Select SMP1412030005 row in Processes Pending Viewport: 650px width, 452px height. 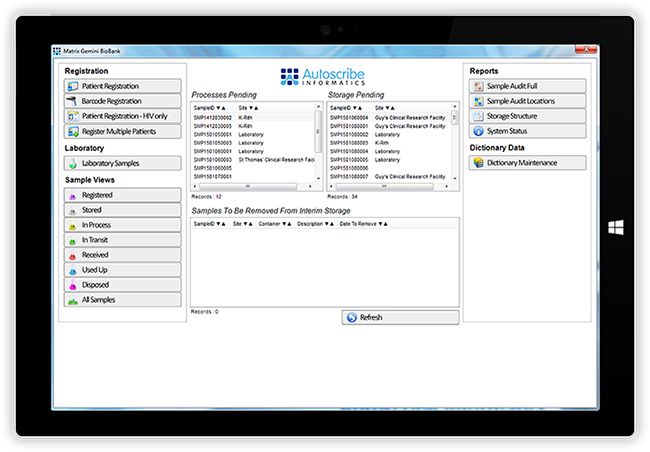point(253,126)
